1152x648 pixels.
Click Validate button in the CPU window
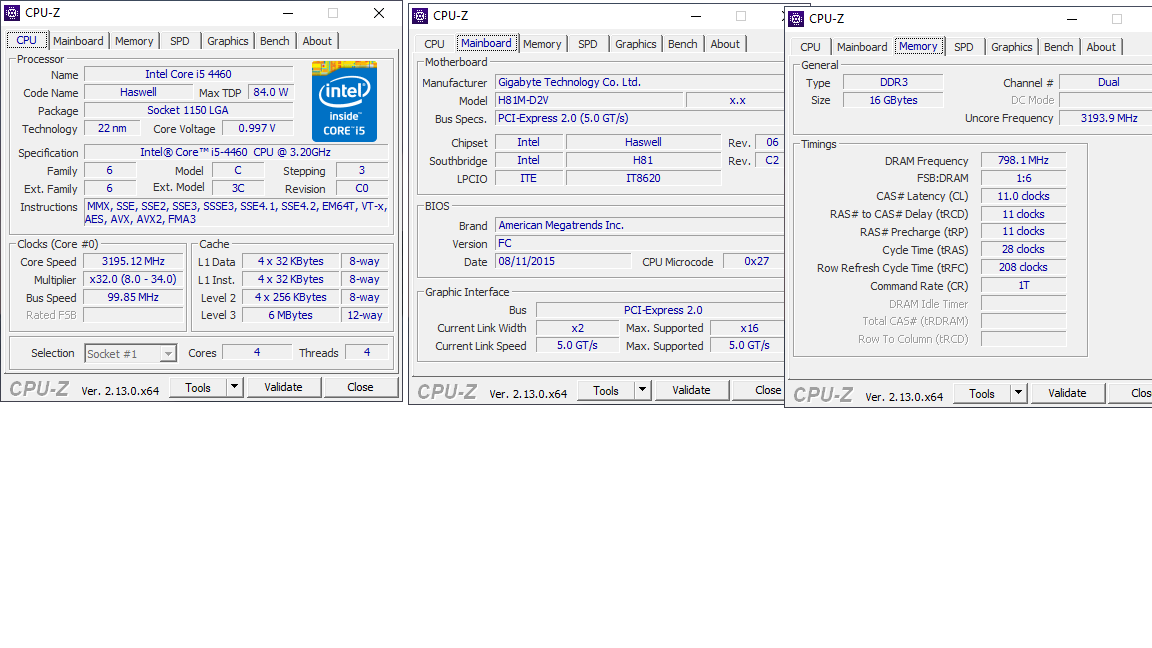284,387
